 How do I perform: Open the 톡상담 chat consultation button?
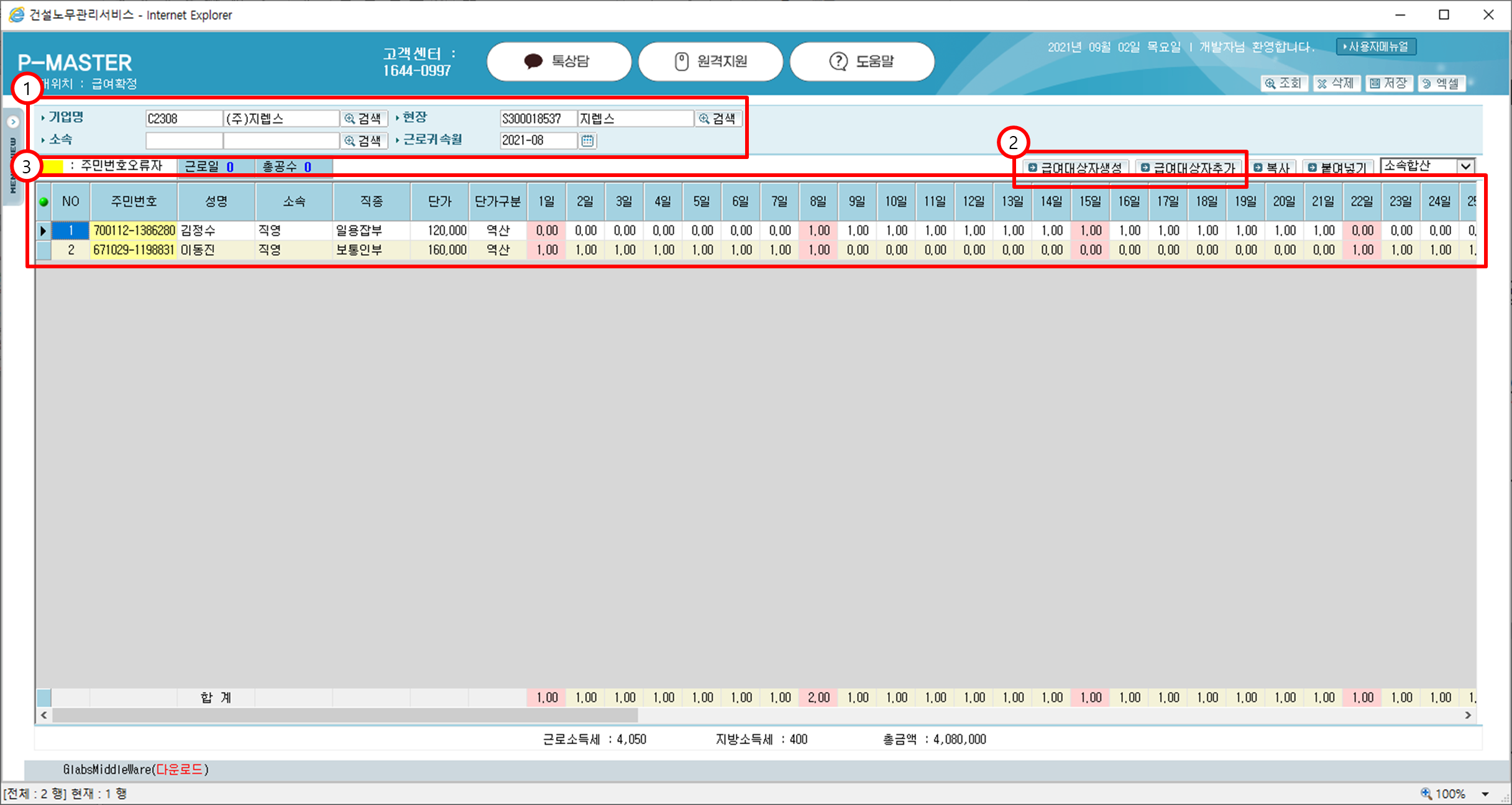[x=559, y=61]
